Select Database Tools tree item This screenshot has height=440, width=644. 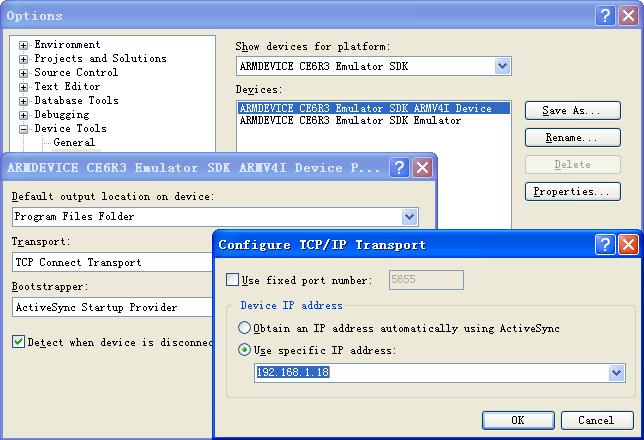(x=76, y=100)
